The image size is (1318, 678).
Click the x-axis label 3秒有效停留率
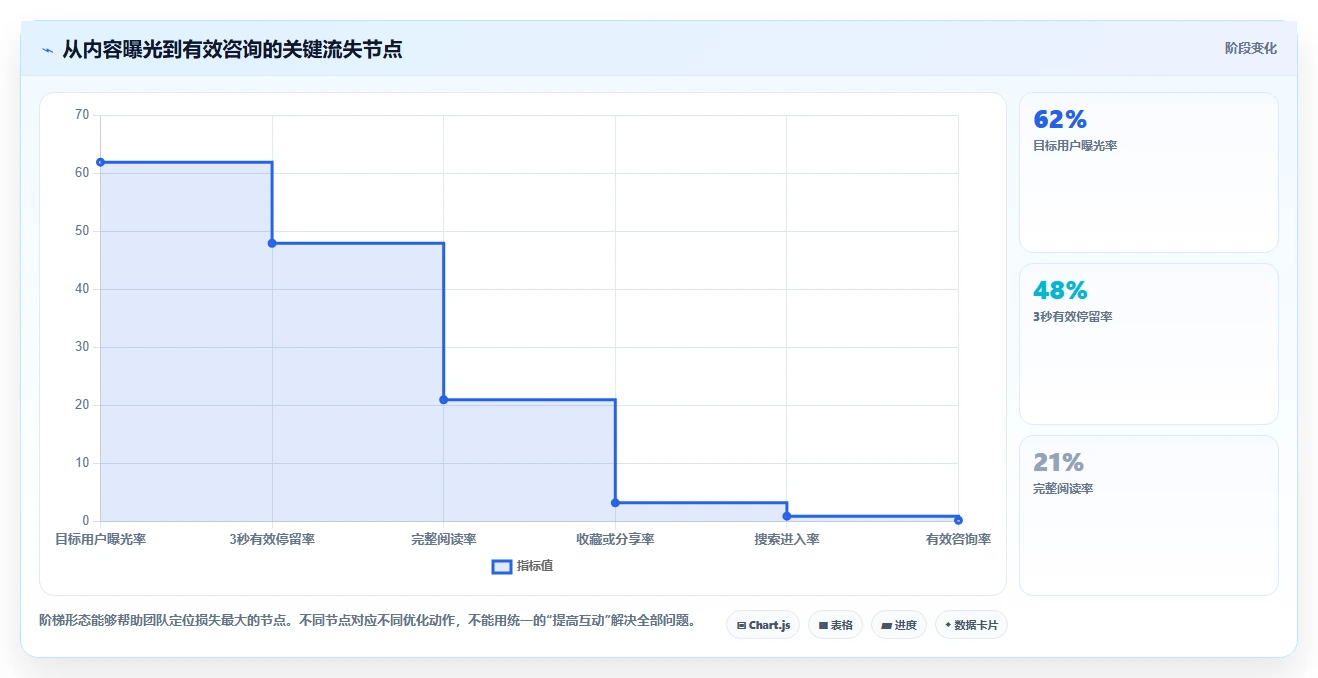tap(272, 539)
